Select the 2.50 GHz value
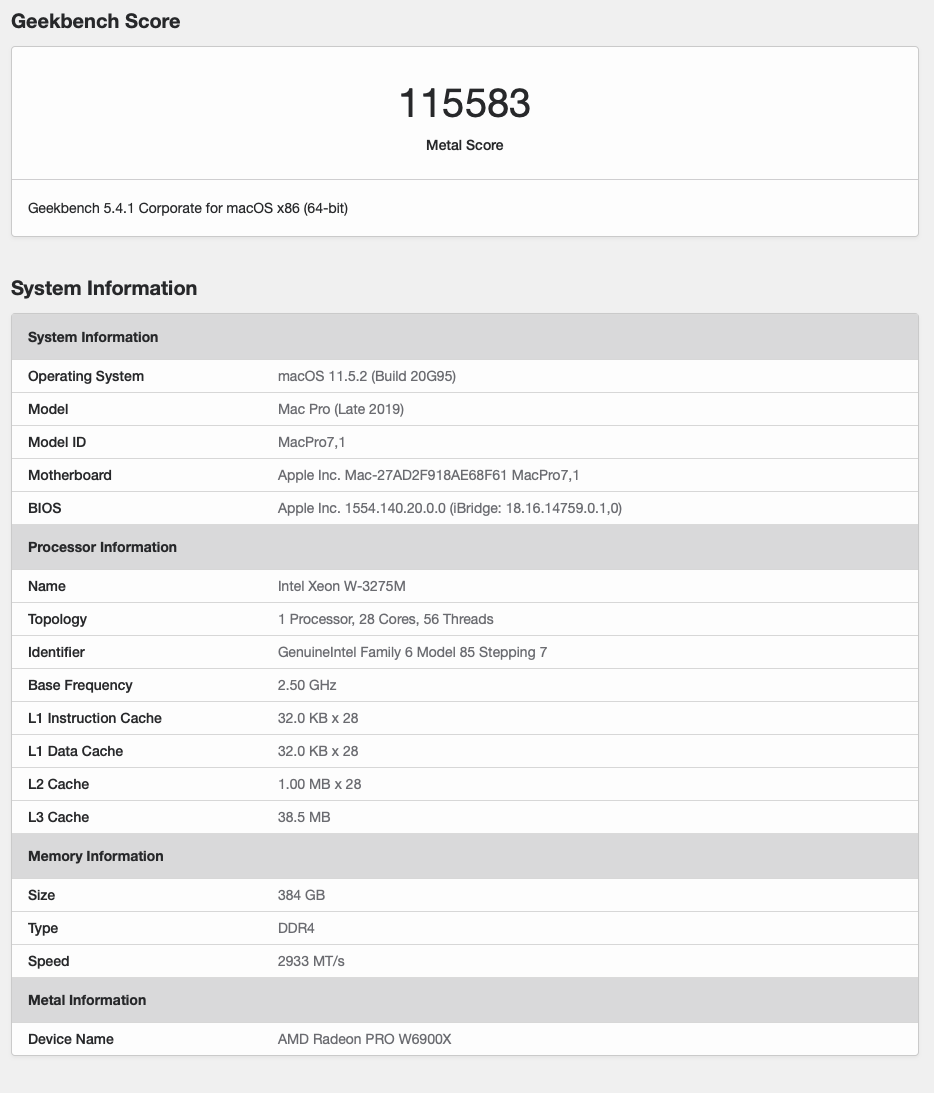934x1093 pixels. [x=307, y=685]
